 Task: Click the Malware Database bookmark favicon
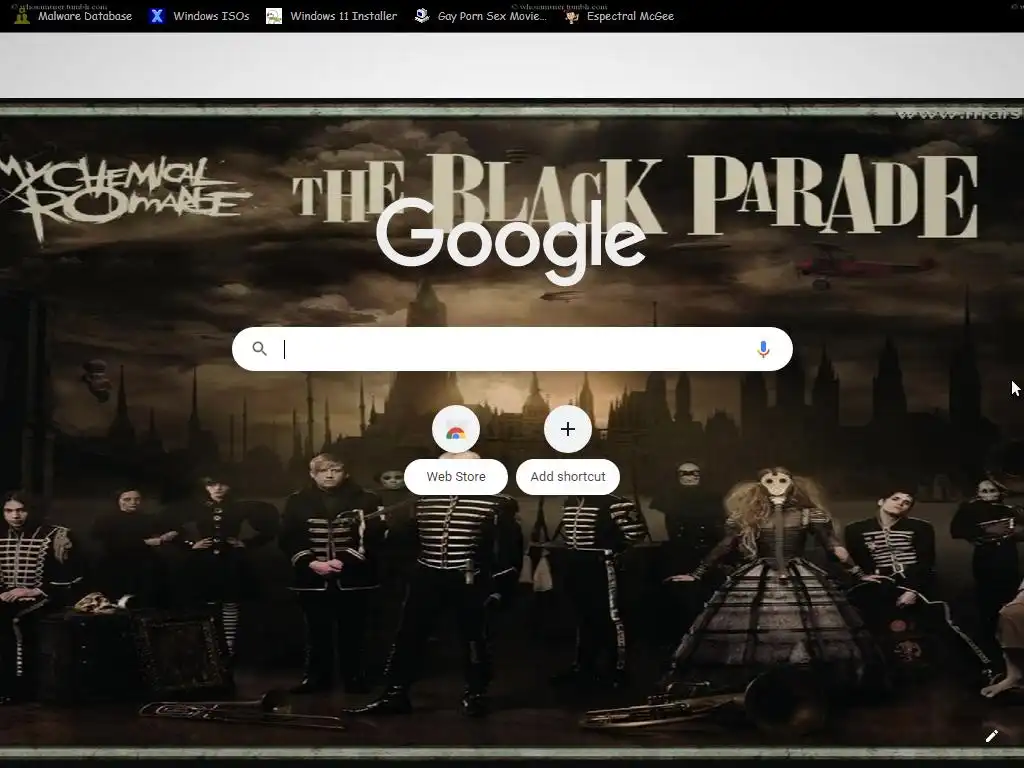22,16
